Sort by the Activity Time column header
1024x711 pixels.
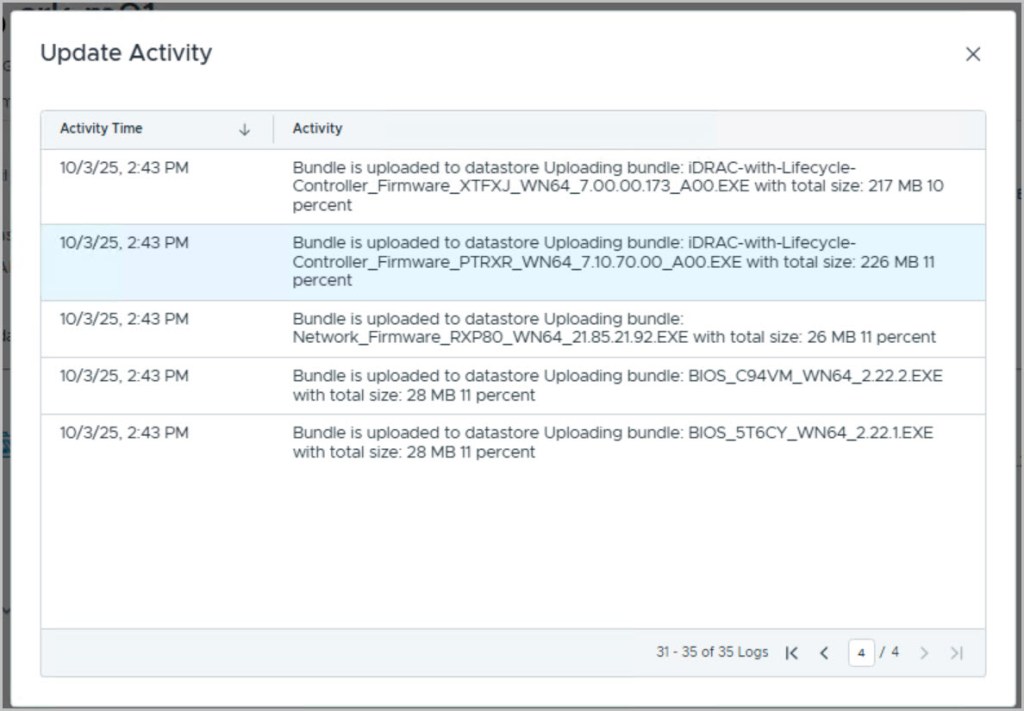click(x=101, y=129)
